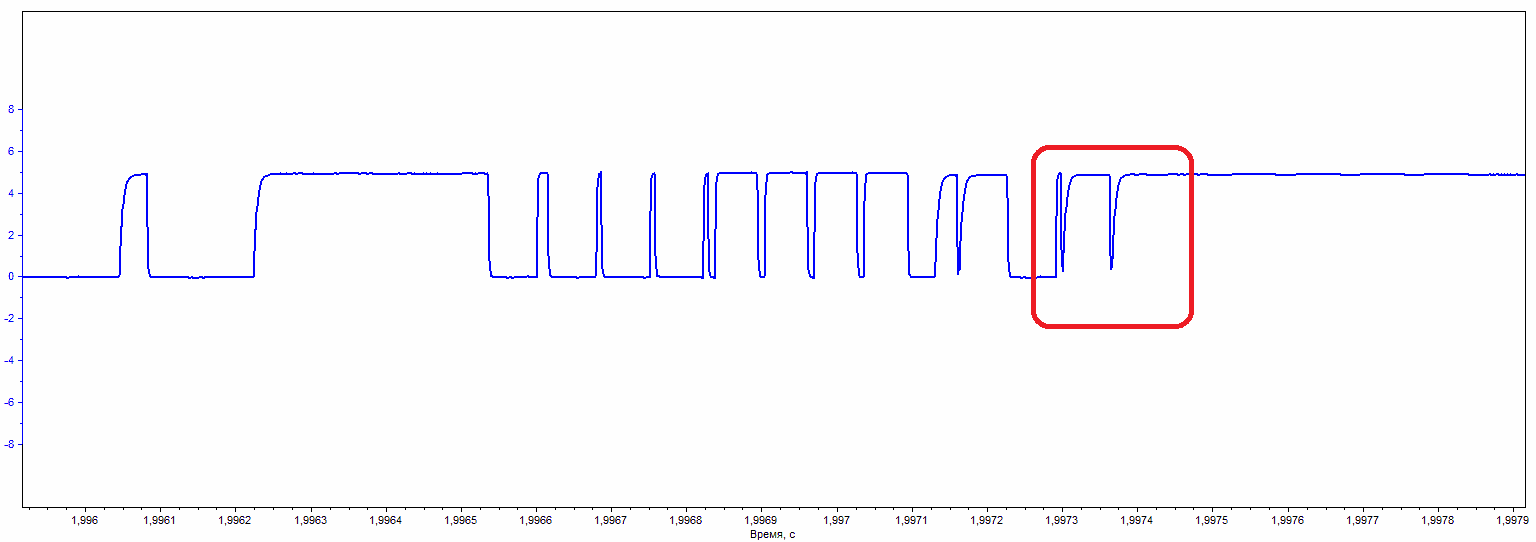Pick the -8 vertical axis label
The height and width of the screenshot is (542, 1536).
click(x=7, y=445)
